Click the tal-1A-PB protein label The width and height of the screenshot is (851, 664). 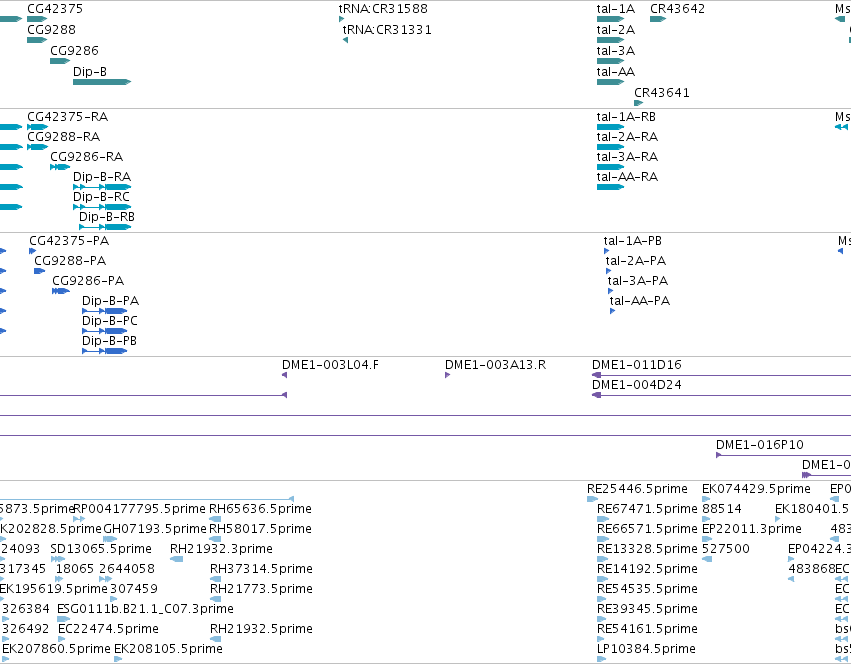(633, 241)
